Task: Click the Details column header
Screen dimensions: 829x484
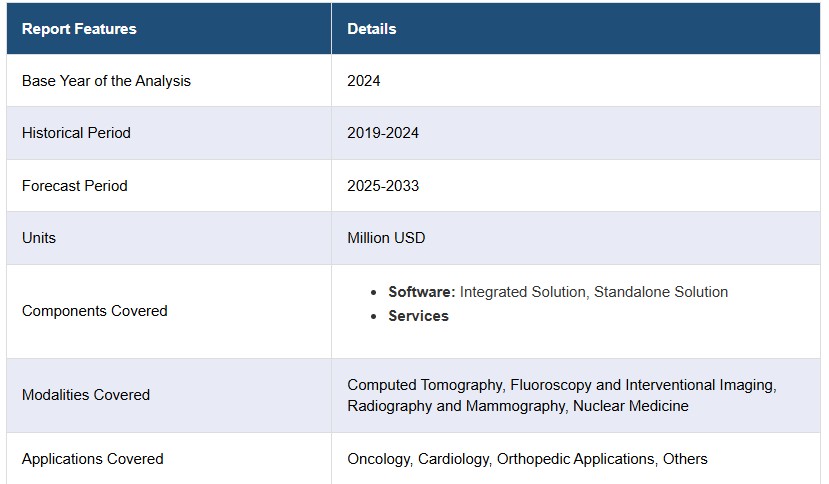Action: (372, 29)
